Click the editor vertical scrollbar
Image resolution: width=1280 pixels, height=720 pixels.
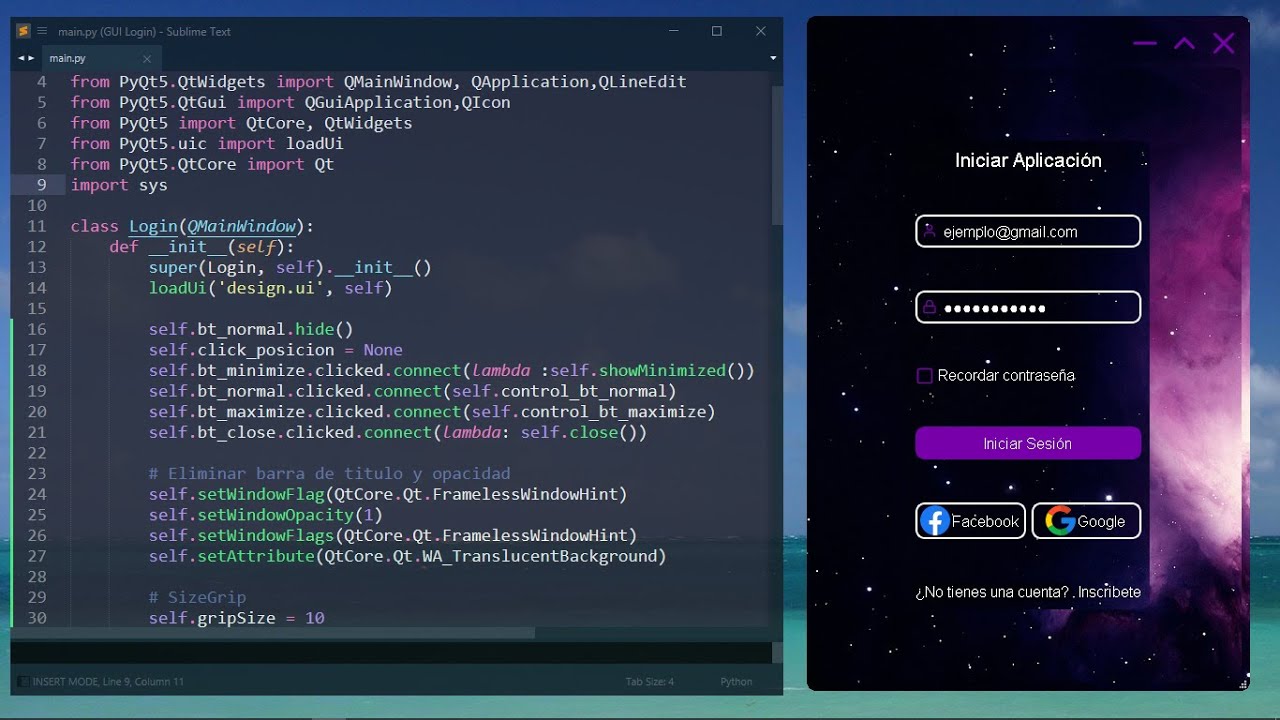[x=777, y=155]
